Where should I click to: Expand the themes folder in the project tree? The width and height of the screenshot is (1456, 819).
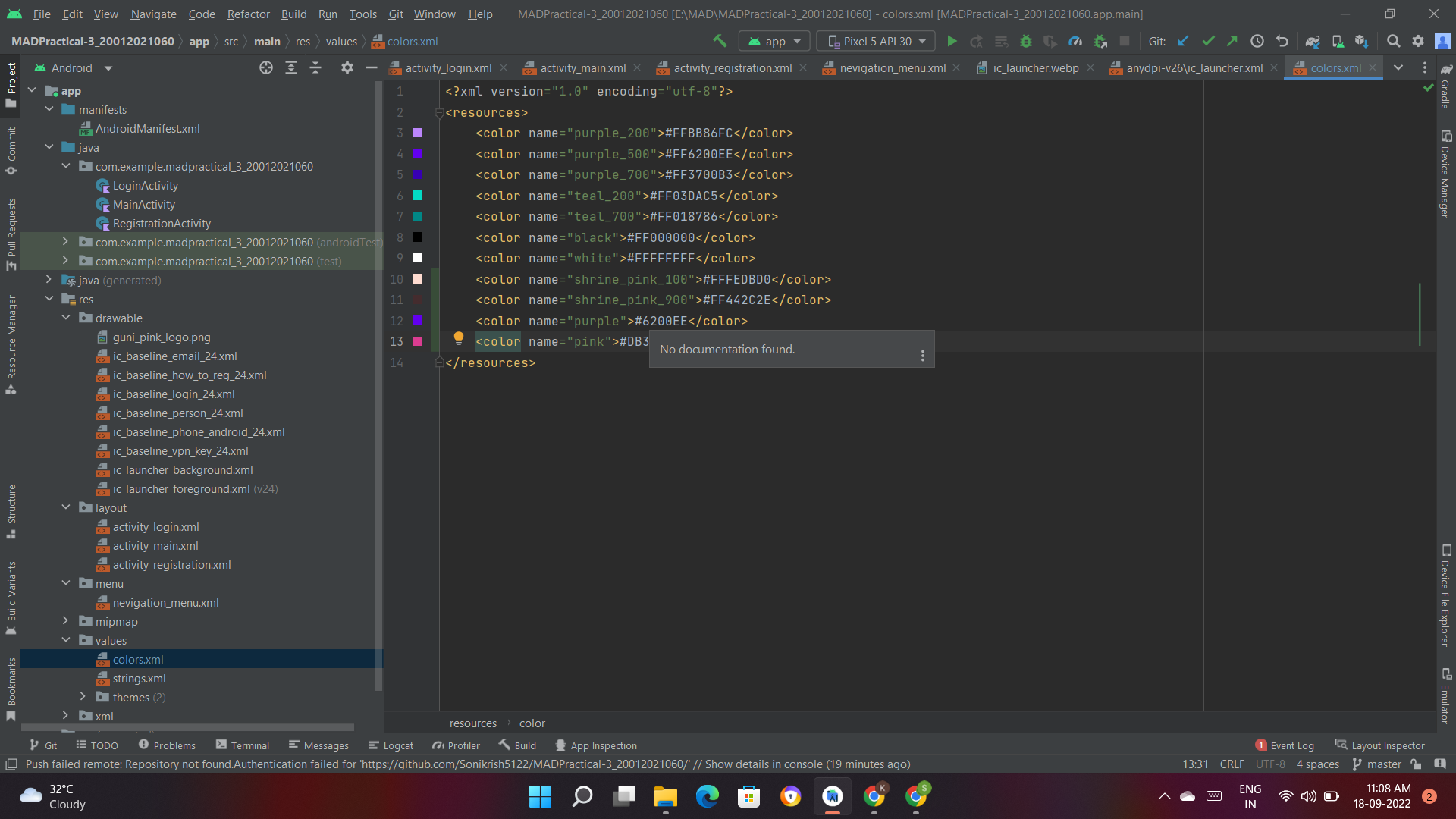click(x=83, y=697)
